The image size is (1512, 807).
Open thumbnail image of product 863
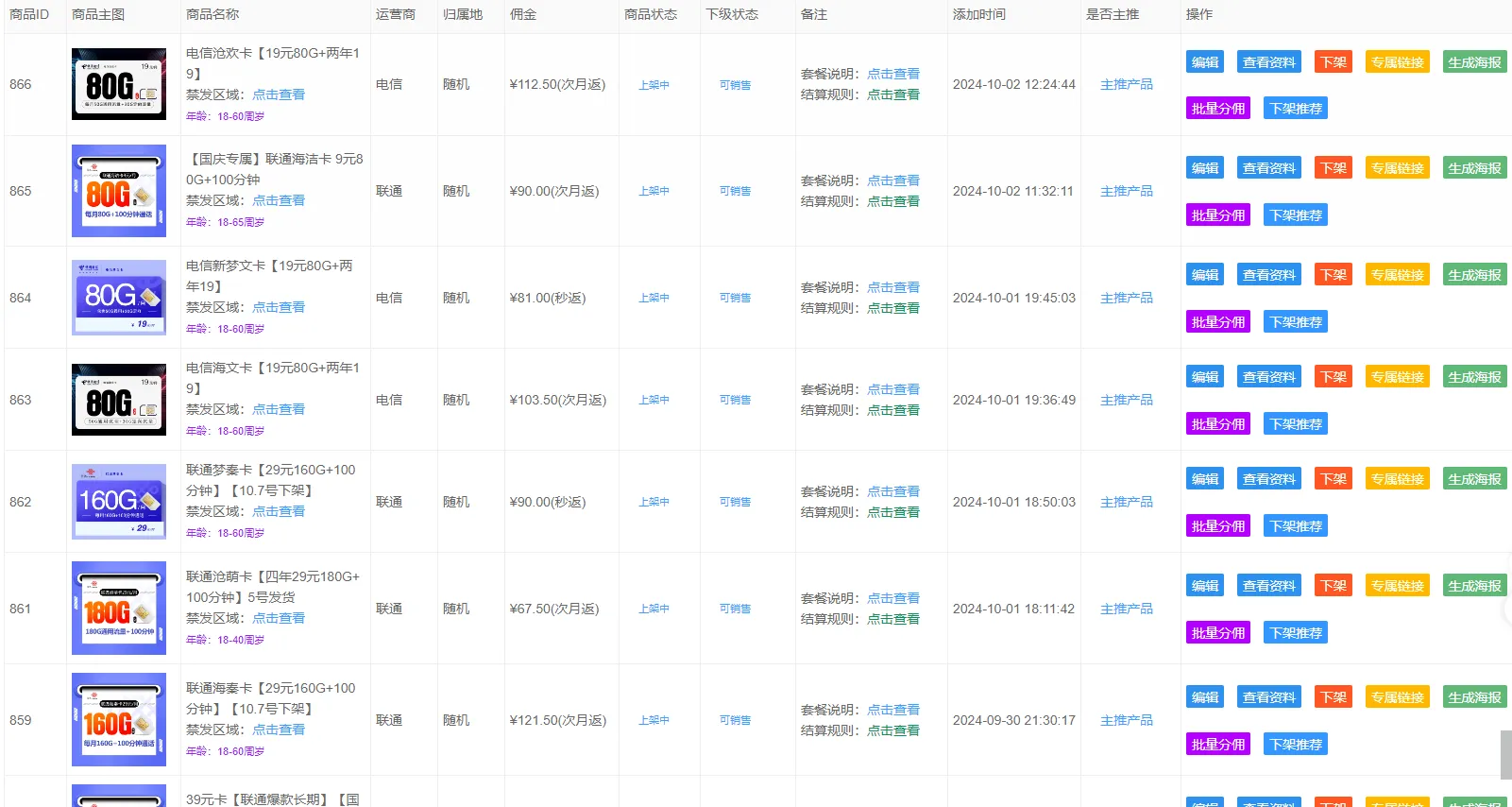pos(119,400)
